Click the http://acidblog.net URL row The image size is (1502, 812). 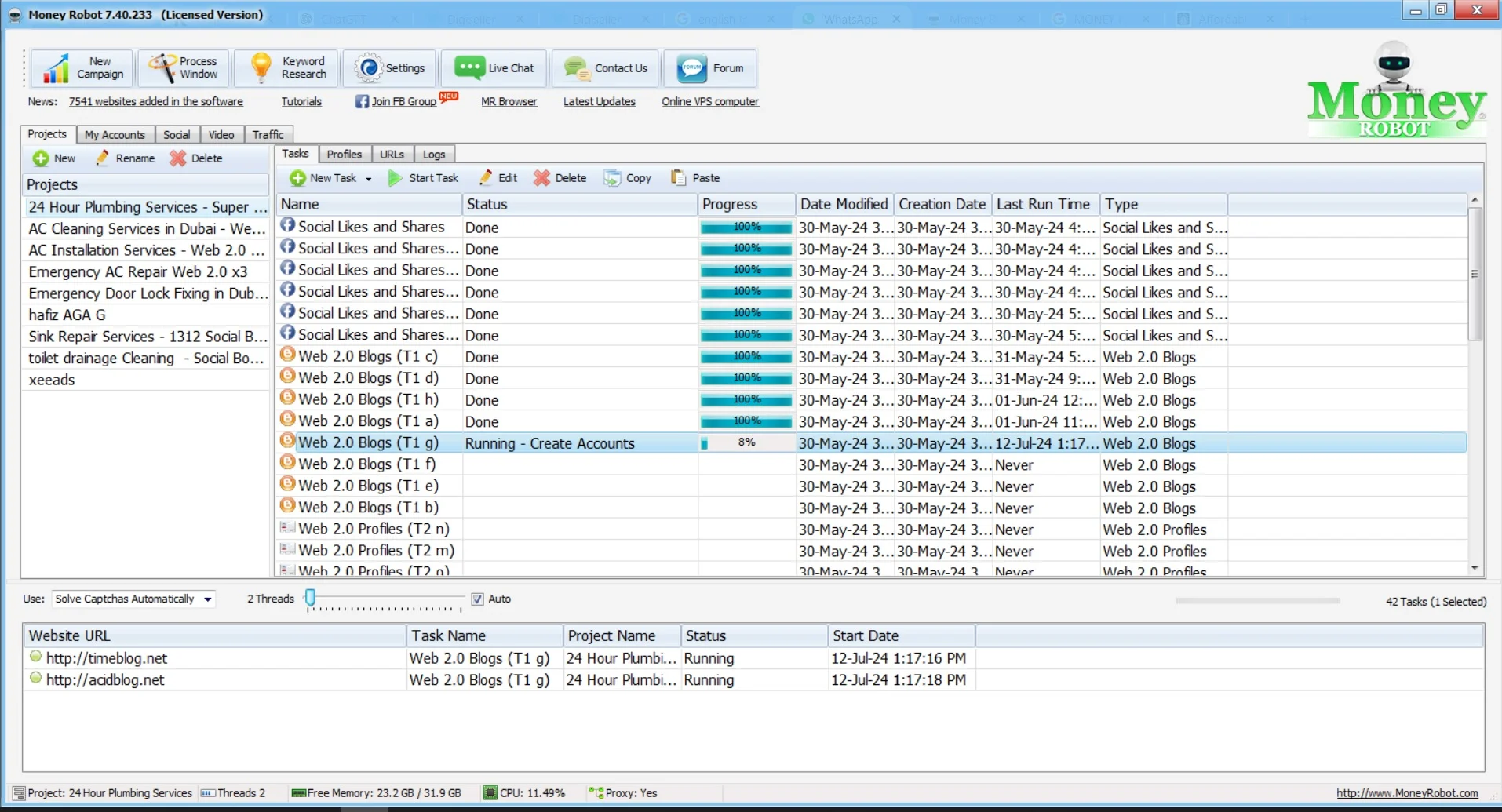pyautogui.click(x=501, y=680)
